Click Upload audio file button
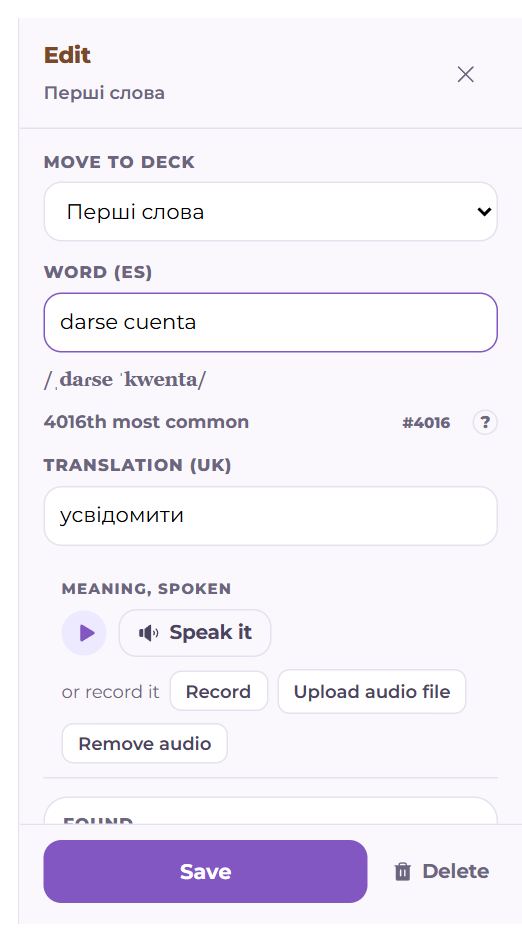The image size is (522, 941). 371,691
